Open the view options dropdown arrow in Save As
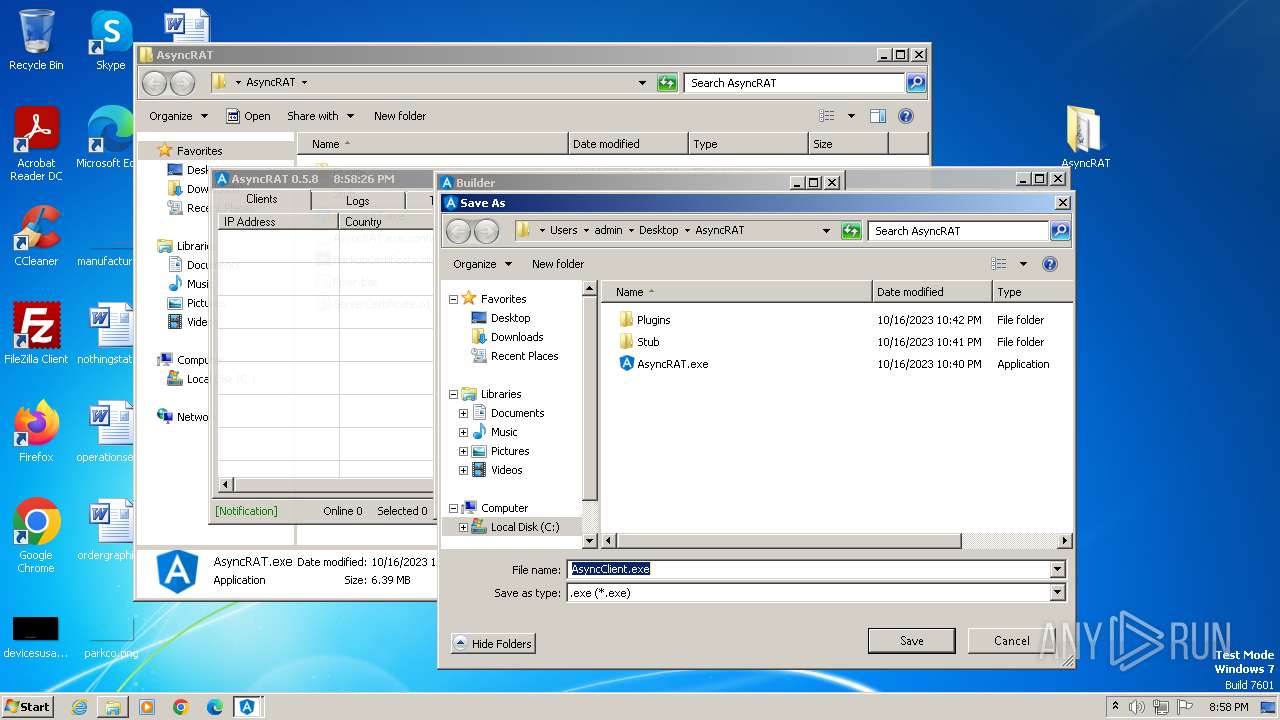This screenshot has width=1280, height=720. pyautogui.click(x=1023, y=264)
